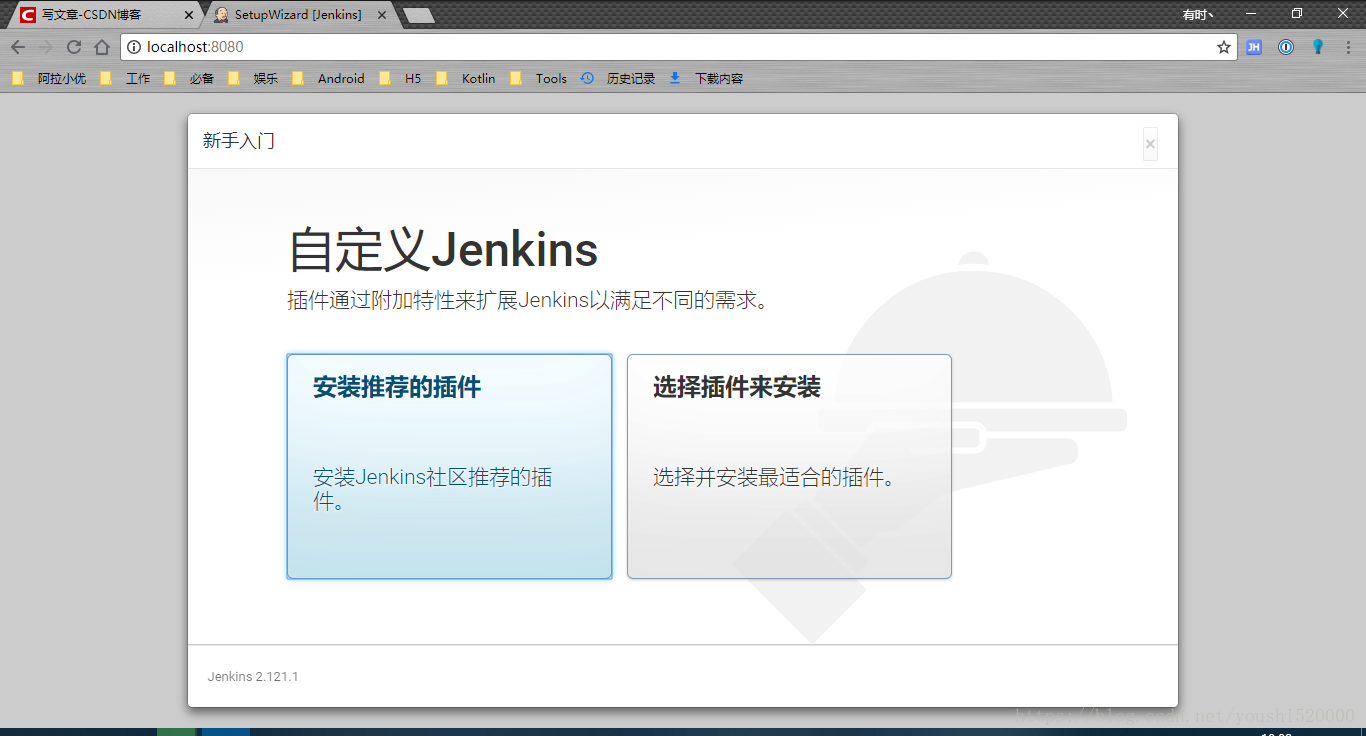Go to the browser home page icon
This screenshot has height=736, width=1366.
click(x=102, y=47)
